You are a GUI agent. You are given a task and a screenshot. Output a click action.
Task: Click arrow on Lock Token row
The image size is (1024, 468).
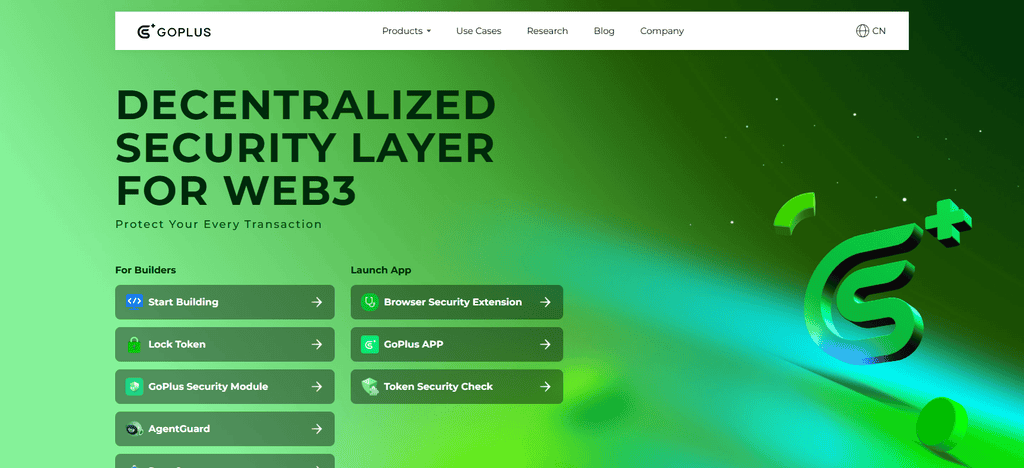coord(317,345)
